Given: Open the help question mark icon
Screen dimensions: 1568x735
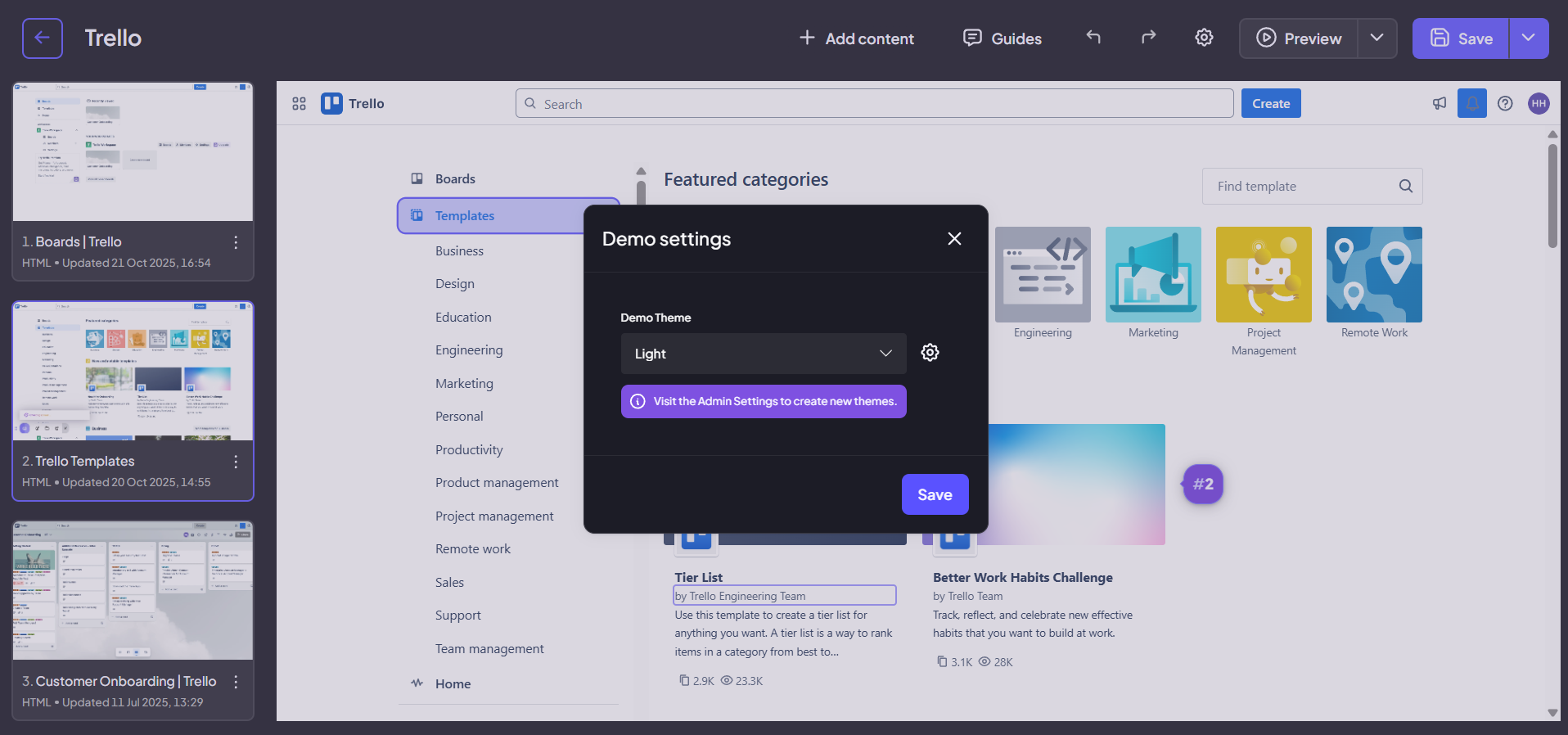Looking at the screenshot, I should pos(1505,103).
